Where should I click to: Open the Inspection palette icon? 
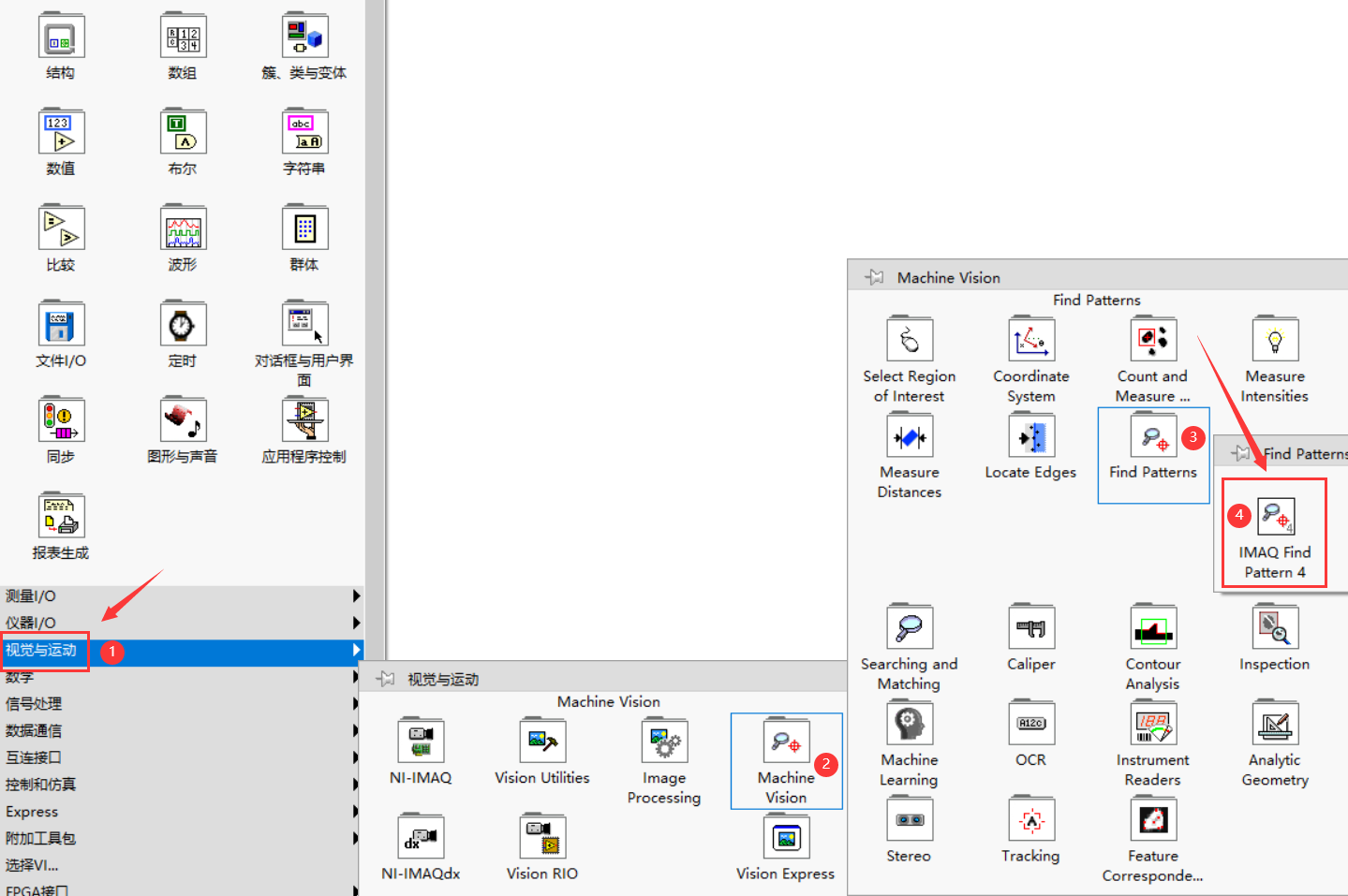pos(1275,627)
